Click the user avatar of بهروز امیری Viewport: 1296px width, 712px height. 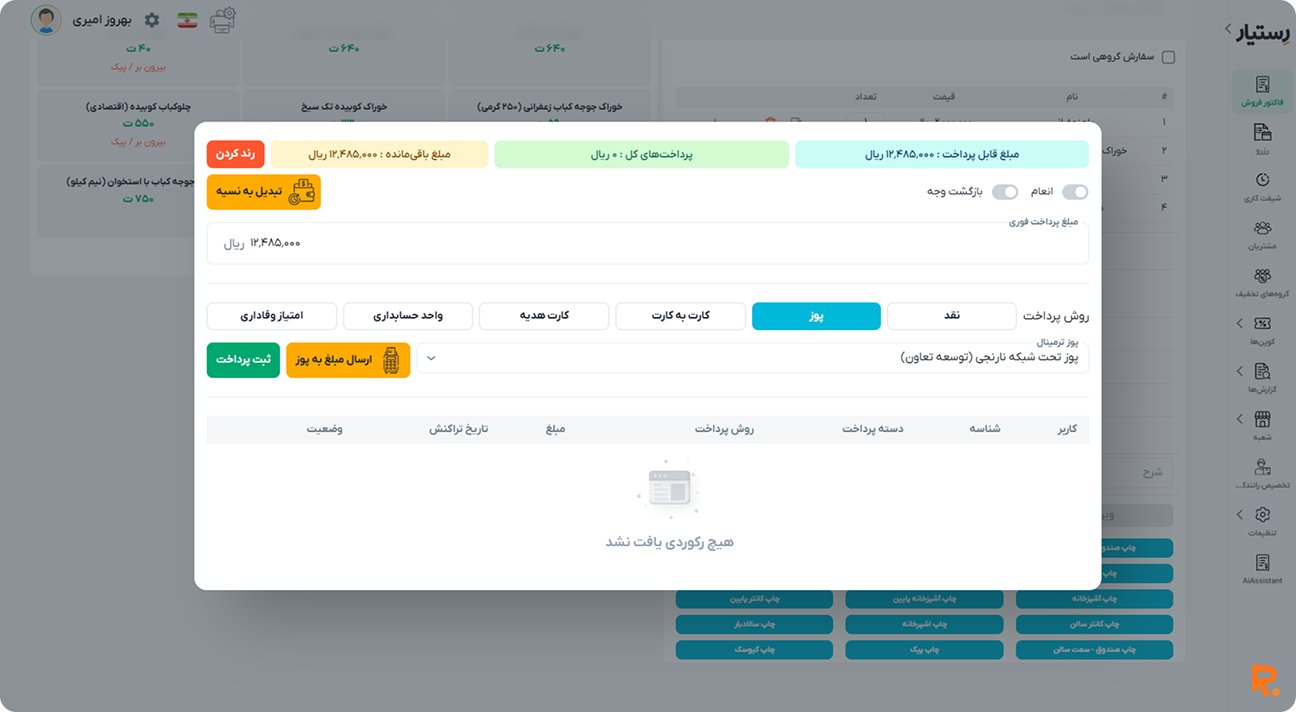(46, 20)
